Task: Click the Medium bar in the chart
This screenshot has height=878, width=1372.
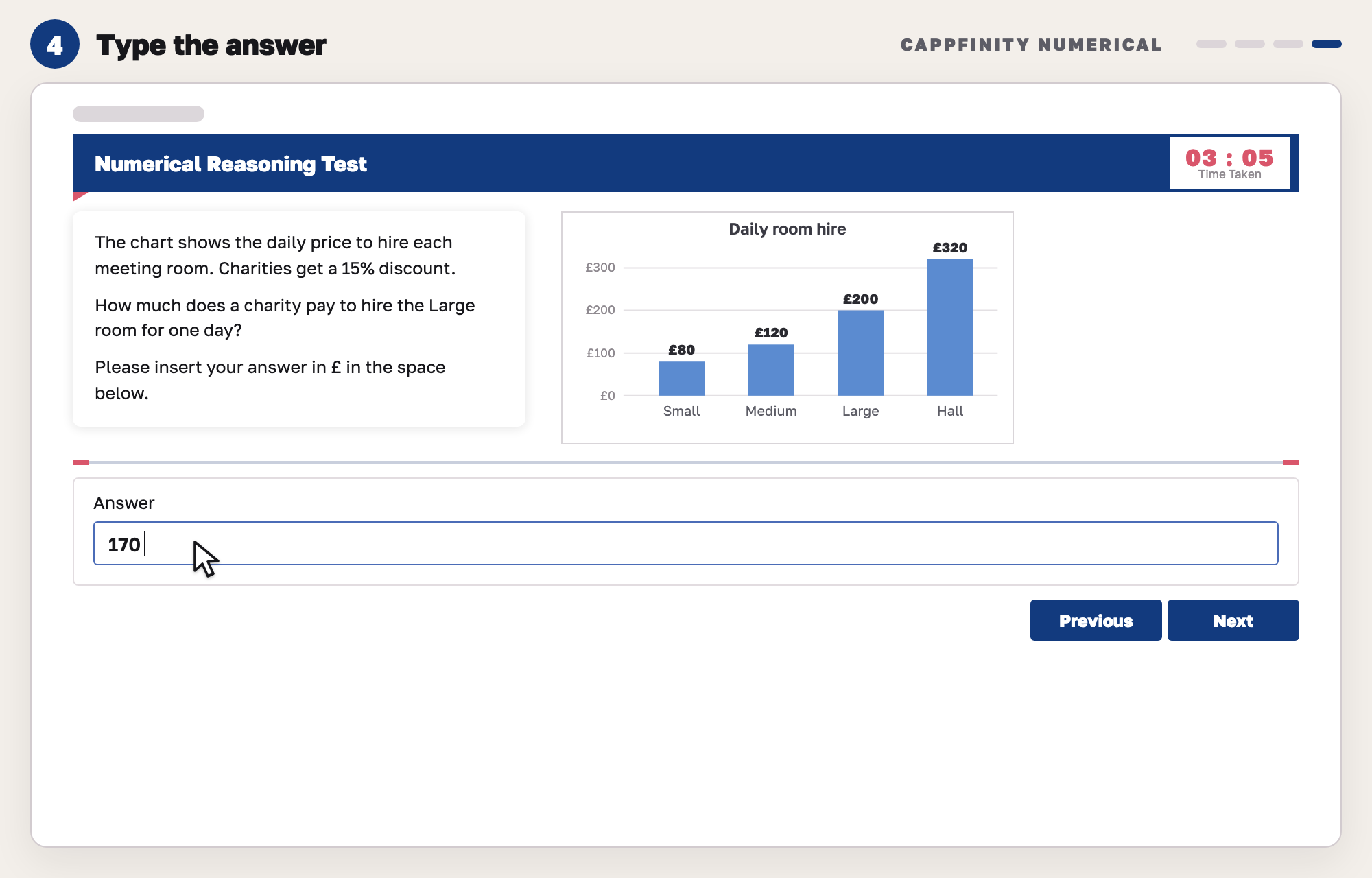Action: (x=771, y=370)
